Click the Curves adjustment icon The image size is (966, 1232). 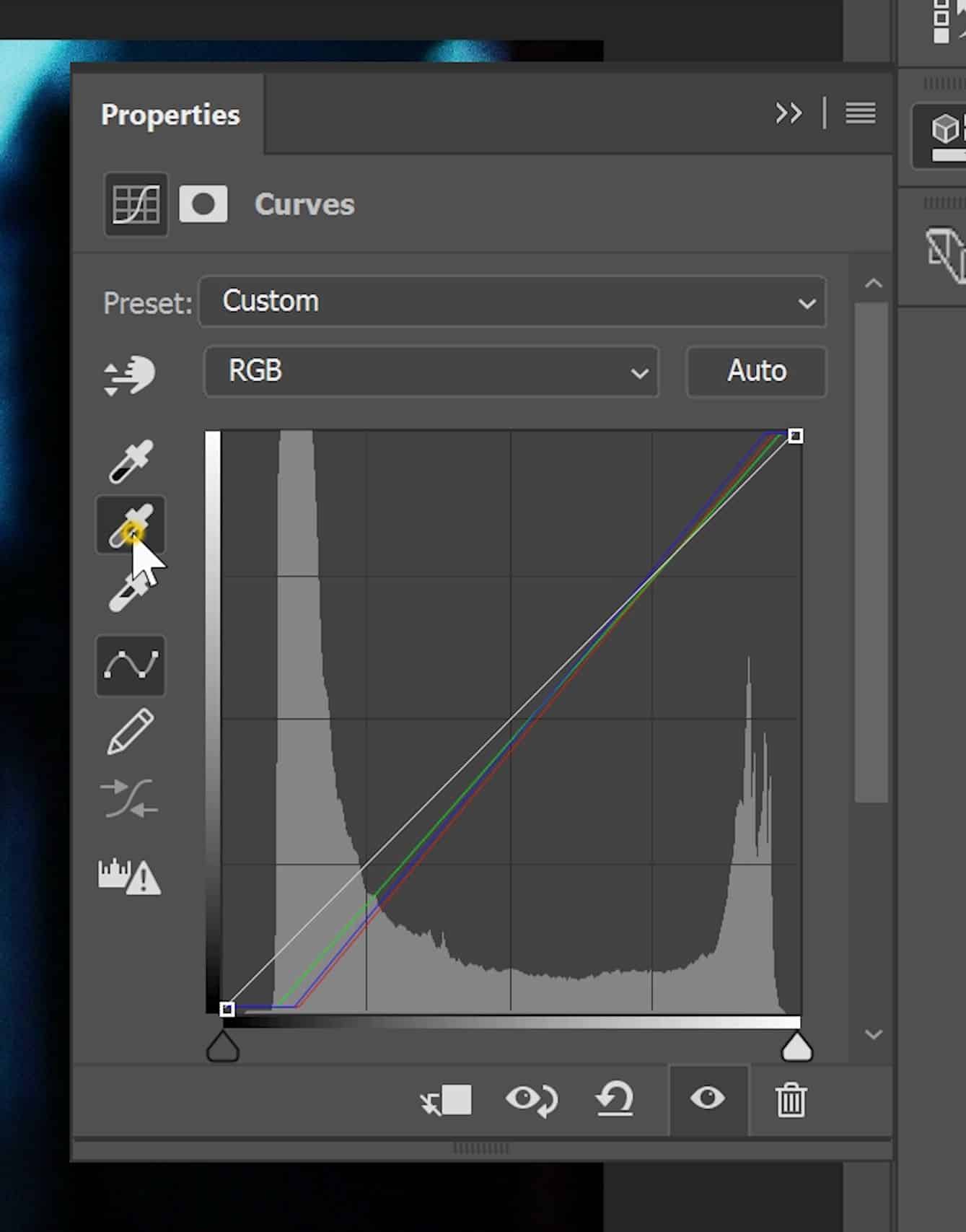click(136, 205)
